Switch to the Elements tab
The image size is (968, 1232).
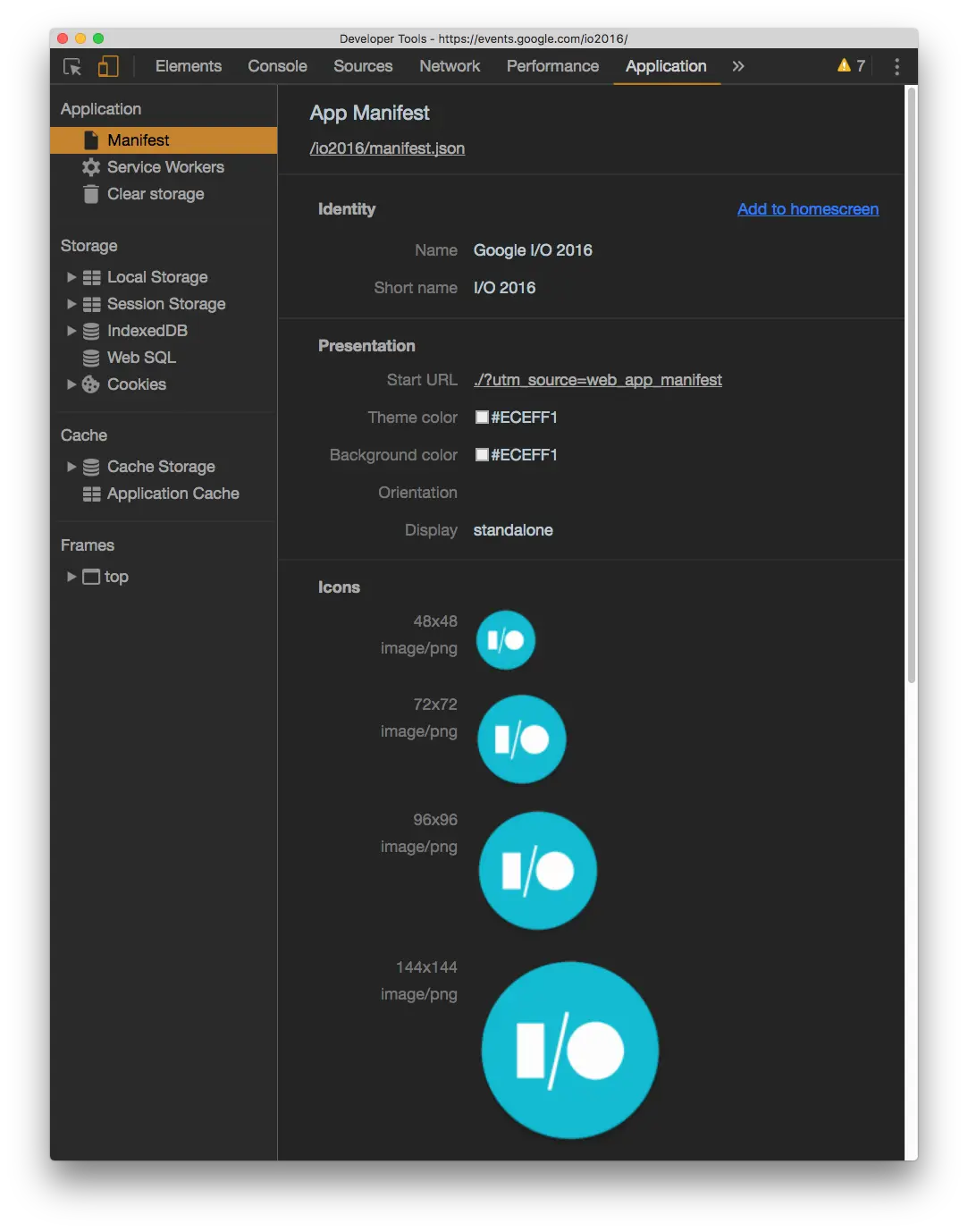189,66
